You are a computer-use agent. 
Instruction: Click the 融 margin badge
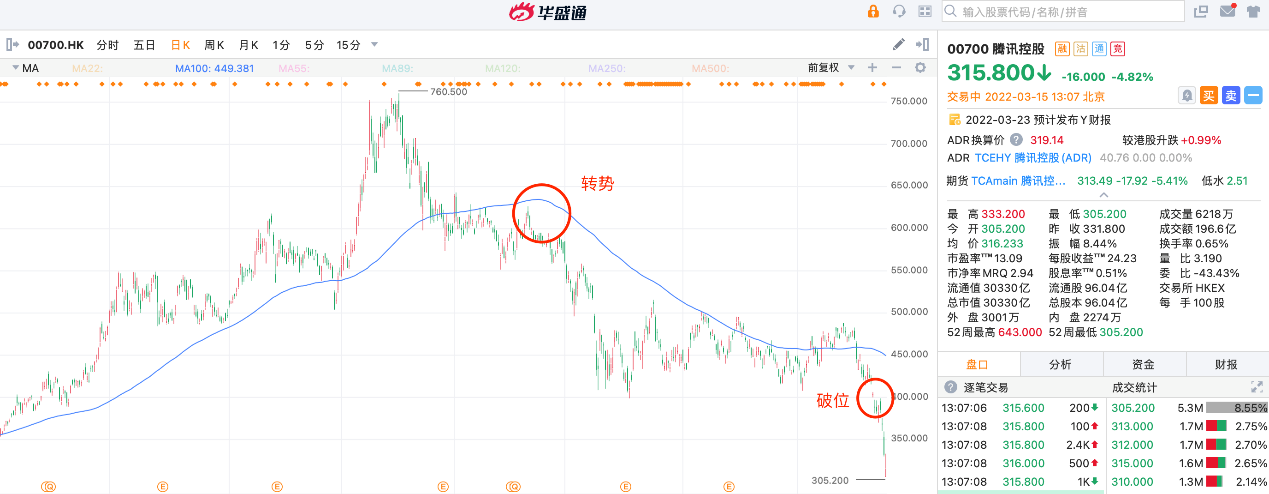tap(1063, 48)
